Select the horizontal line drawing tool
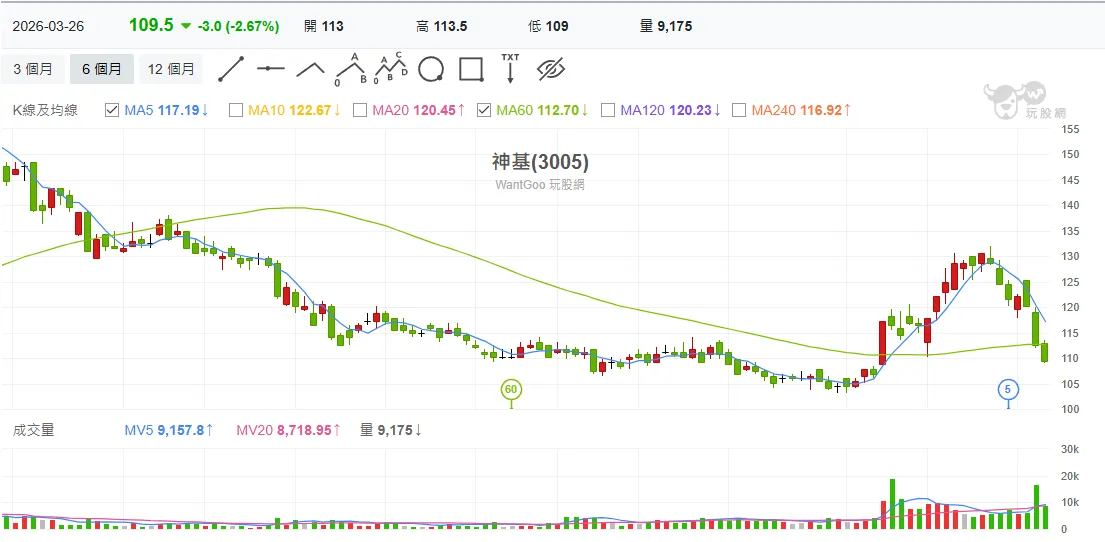Screen dimensions: 1105x542 (271, 68)
